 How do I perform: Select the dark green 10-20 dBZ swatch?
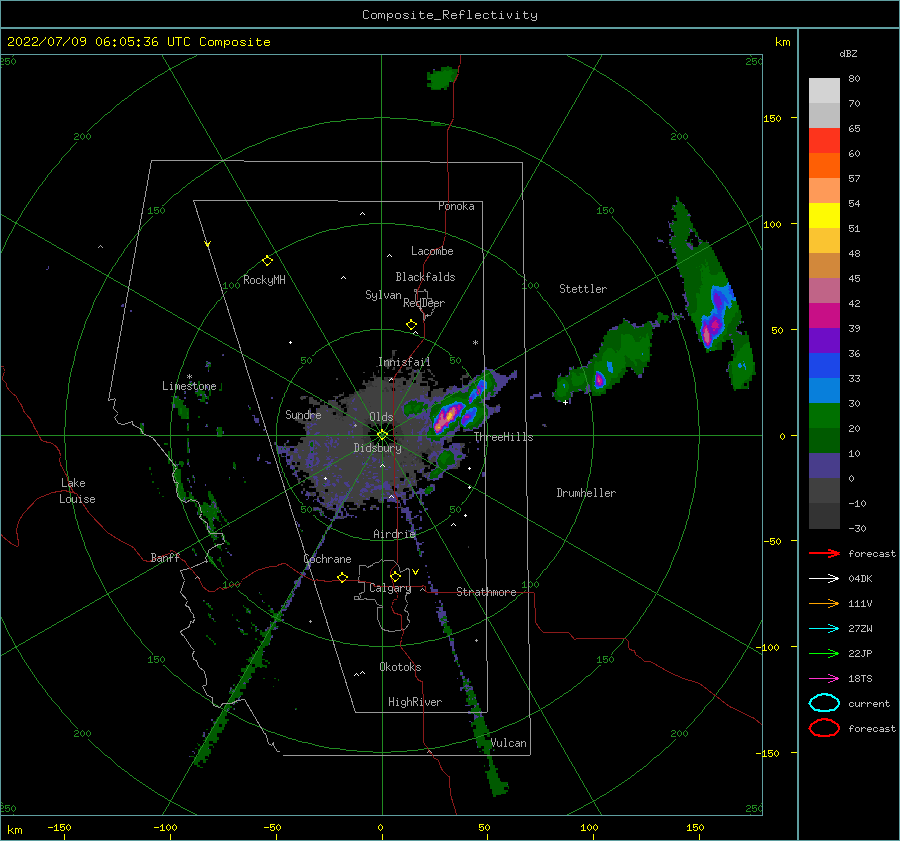point(824,441)
